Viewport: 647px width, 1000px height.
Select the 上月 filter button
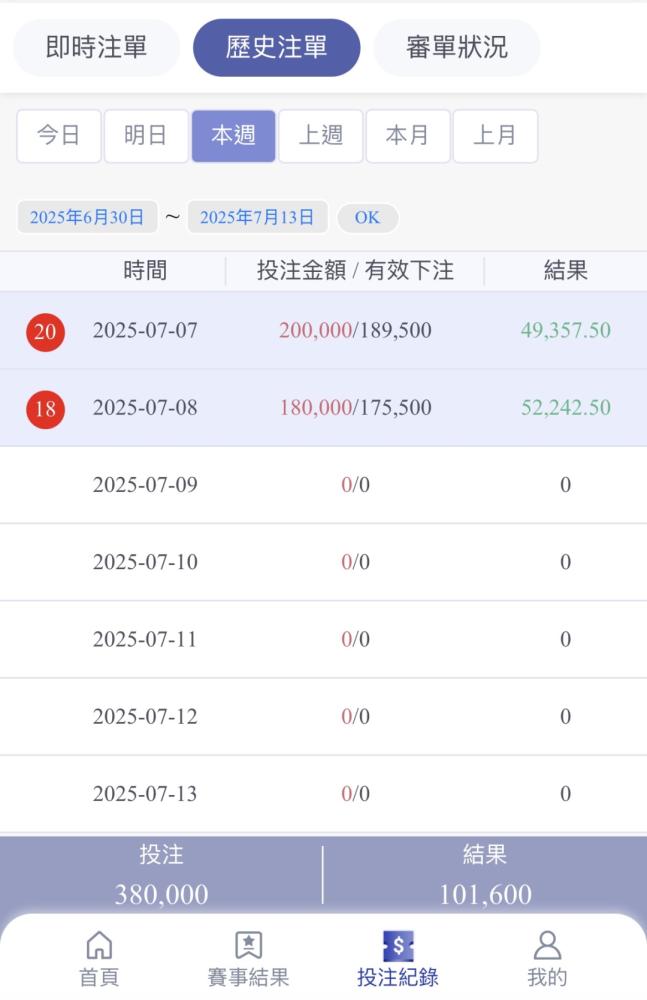click(x=495, y=136)
